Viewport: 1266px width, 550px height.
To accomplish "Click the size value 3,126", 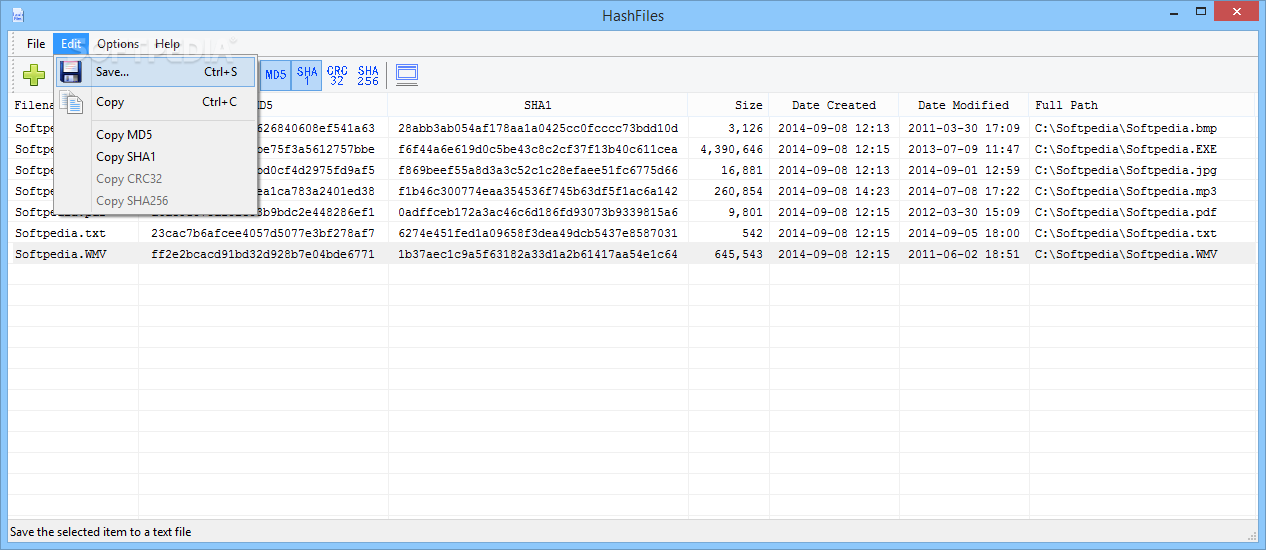I will point(746,128).
